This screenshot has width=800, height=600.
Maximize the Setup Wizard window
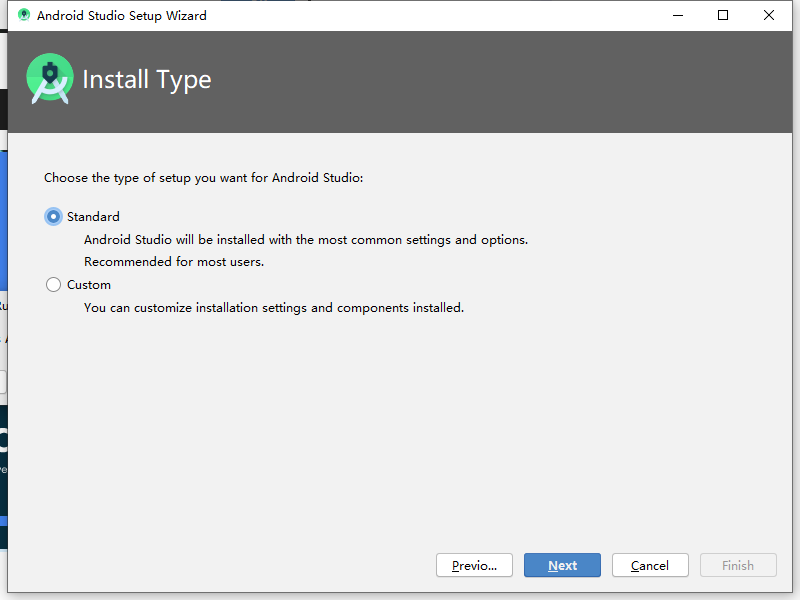[x=723, y=15]
